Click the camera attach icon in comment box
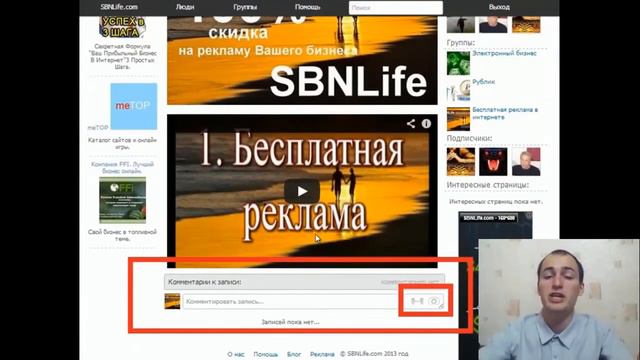This screenshot has width=640, height=360. tap(434, 301)
